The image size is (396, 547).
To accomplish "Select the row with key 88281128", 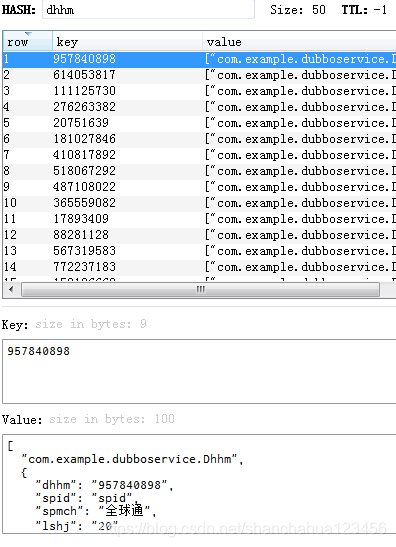I will click(x=200, y=235).
